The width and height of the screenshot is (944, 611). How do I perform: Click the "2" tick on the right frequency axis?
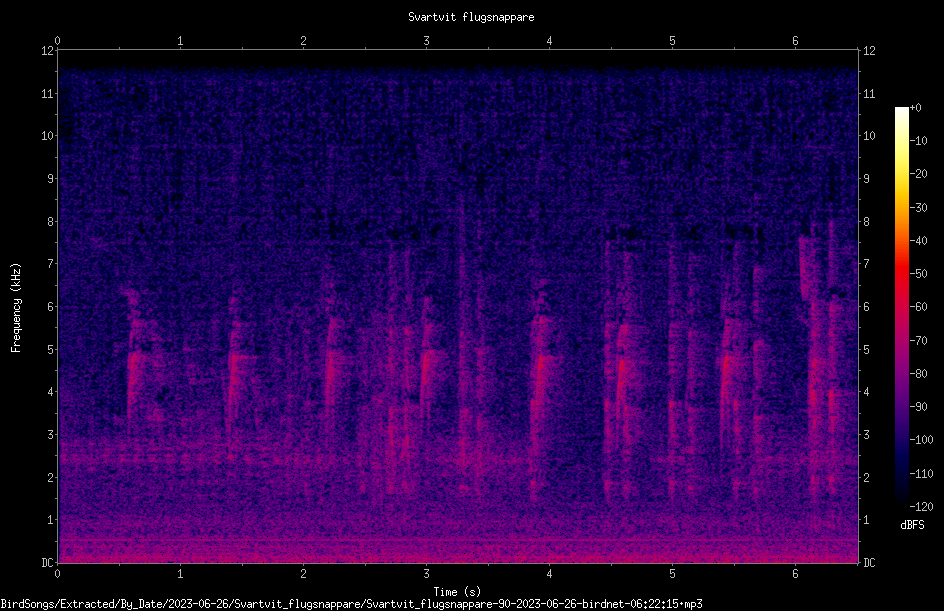point(866,477)
